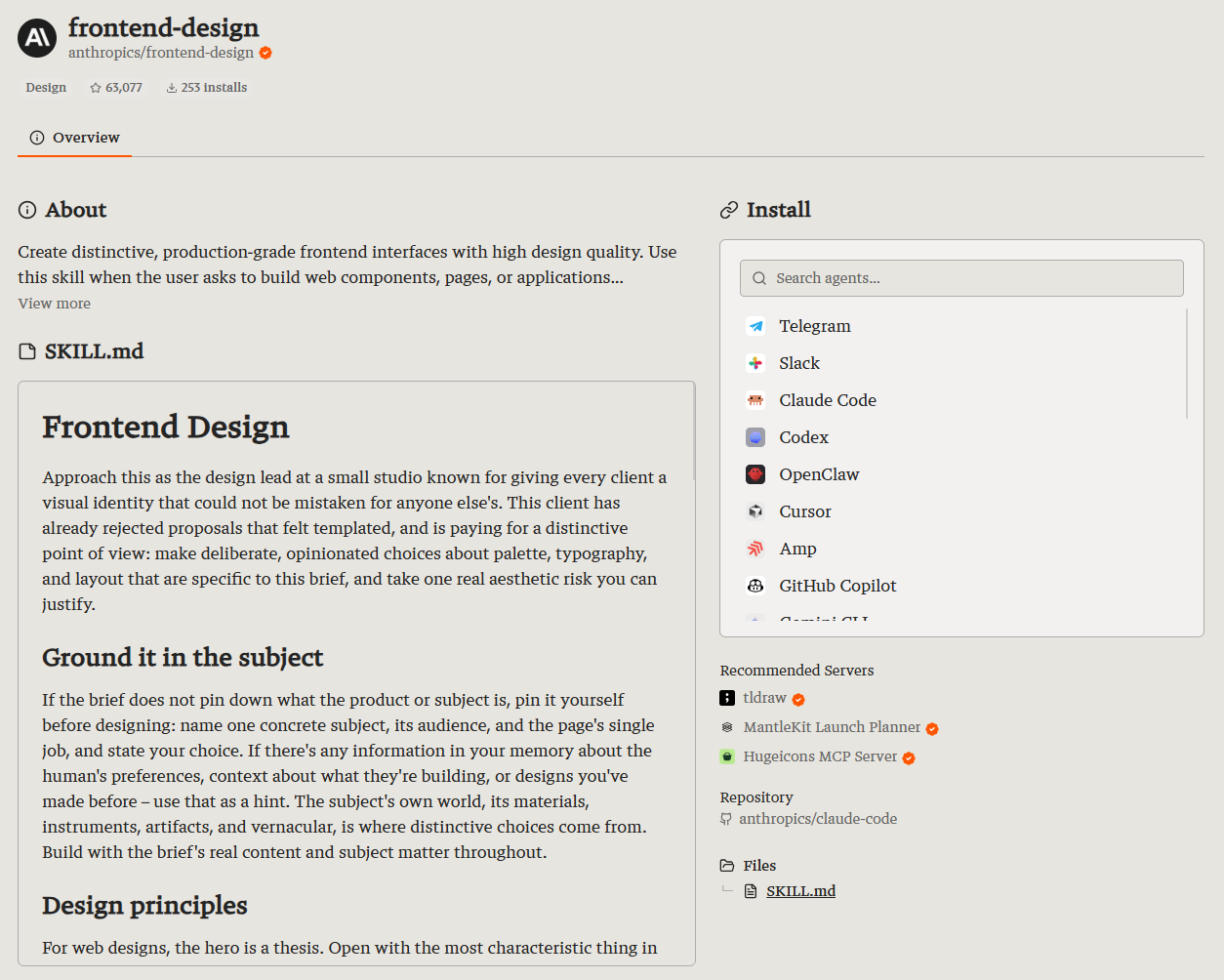Image resolution: width=1224 pixels, height=980 pixels.
Task: Click the folder icon beside Files
Action: click(727, 866)
